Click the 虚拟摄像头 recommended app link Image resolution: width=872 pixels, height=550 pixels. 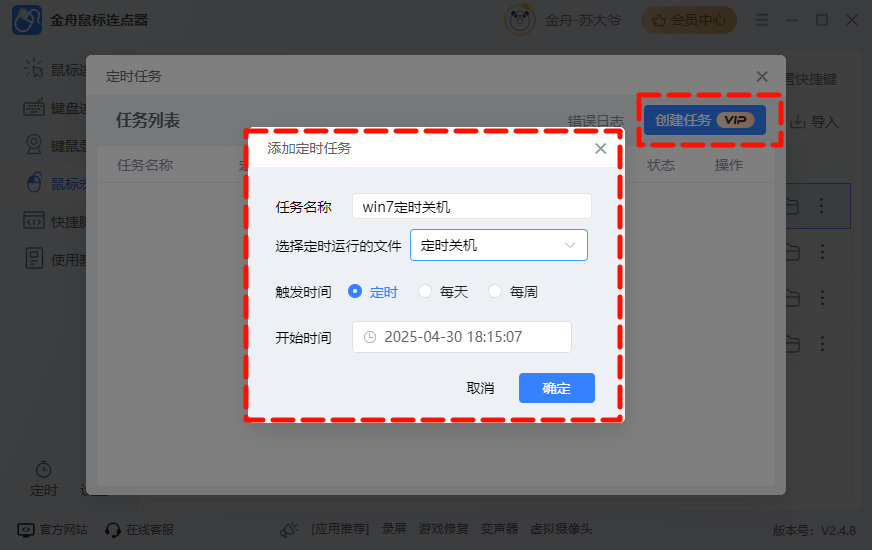pyautogui.click(x=561, y=529)
